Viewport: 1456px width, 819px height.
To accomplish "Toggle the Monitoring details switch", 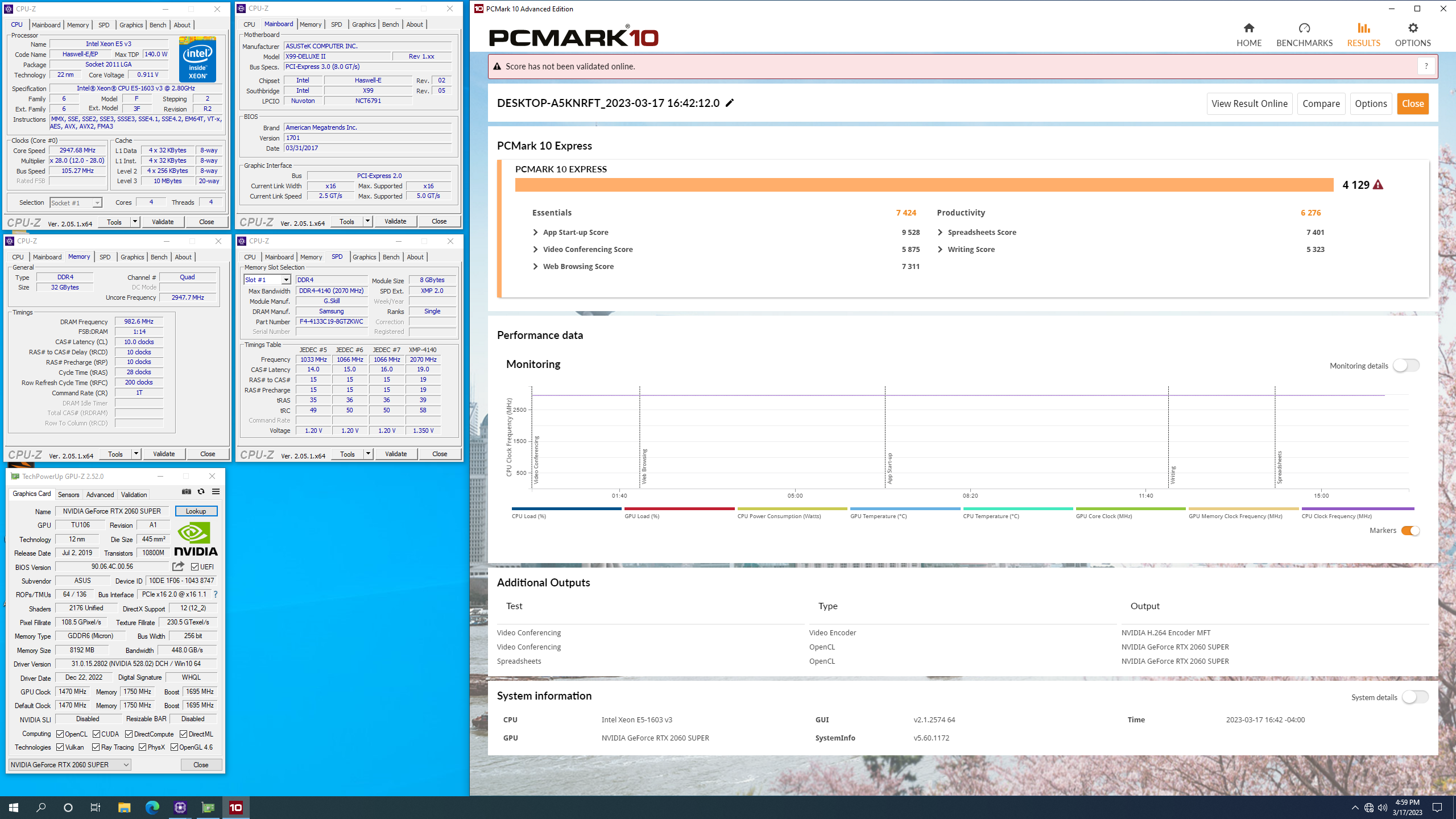I will (x=1406, y=366).
